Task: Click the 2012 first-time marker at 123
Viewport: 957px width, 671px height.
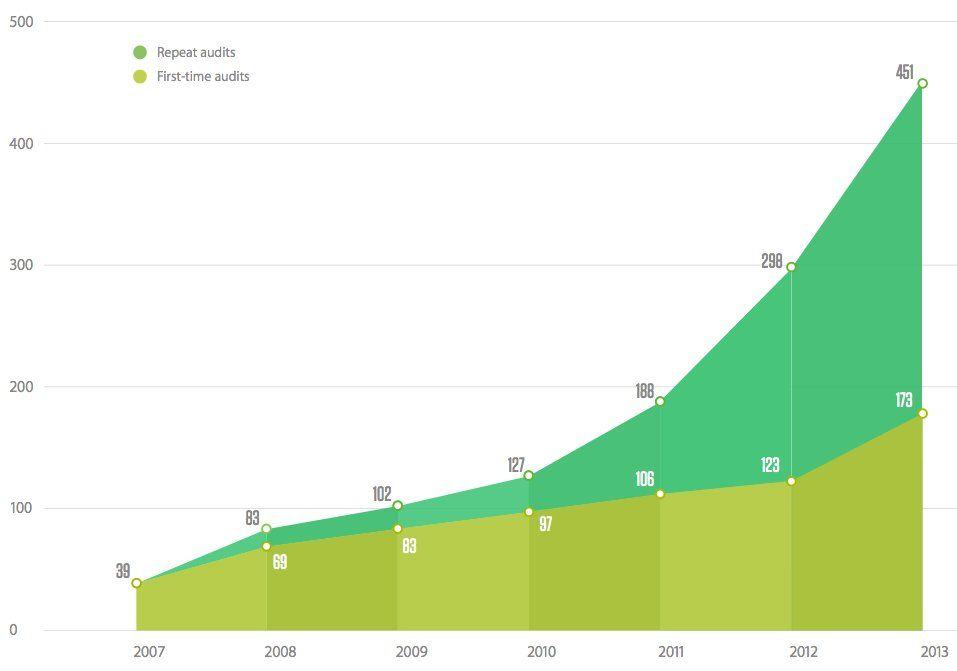Action: pyautogui.click(x=791, y=481)
